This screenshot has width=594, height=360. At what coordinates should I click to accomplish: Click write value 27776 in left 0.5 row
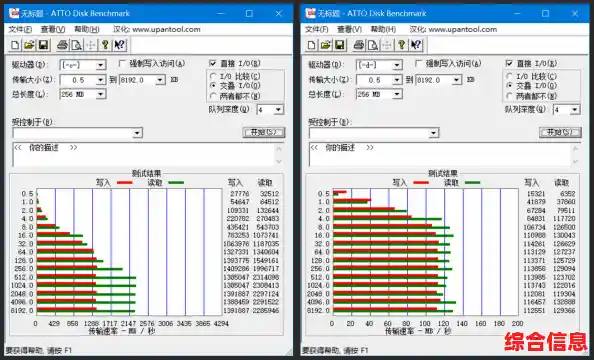[239, 194]
